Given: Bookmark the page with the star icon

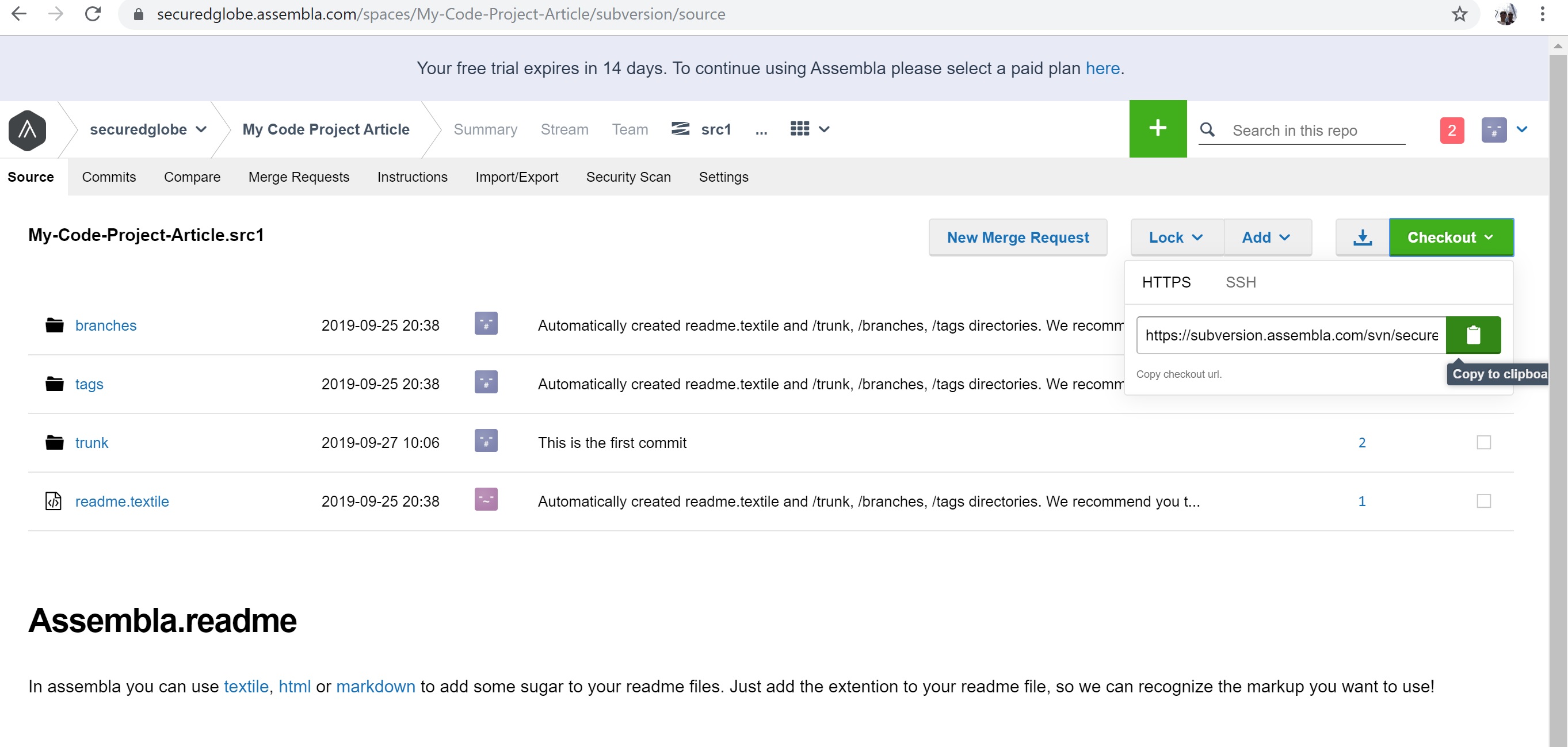Looking at the screenshot, I should pos(1459,14).
